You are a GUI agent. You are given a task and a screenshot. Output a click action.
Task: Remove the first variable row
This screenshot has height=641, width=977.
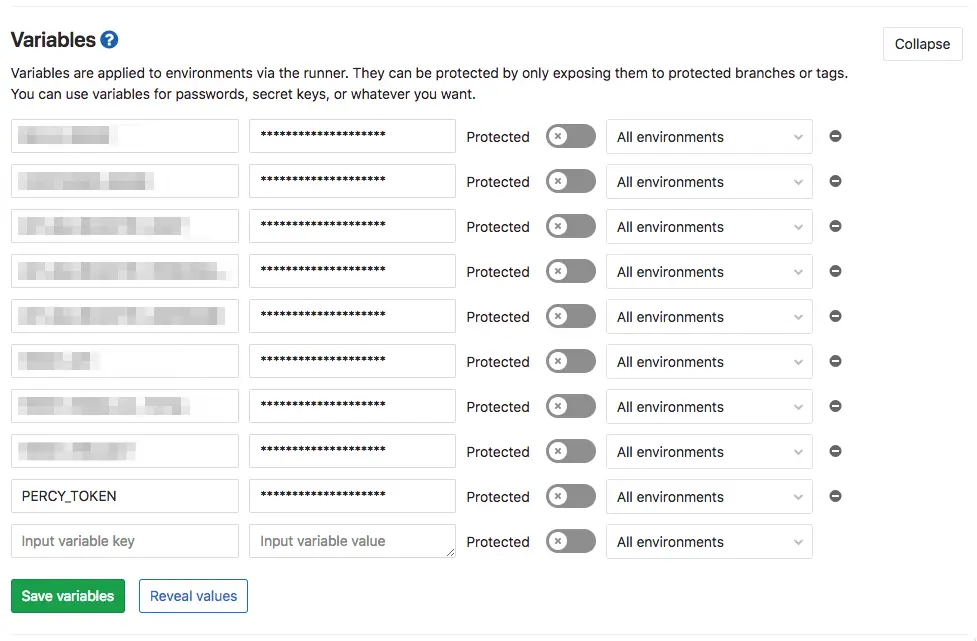(835, 136)
